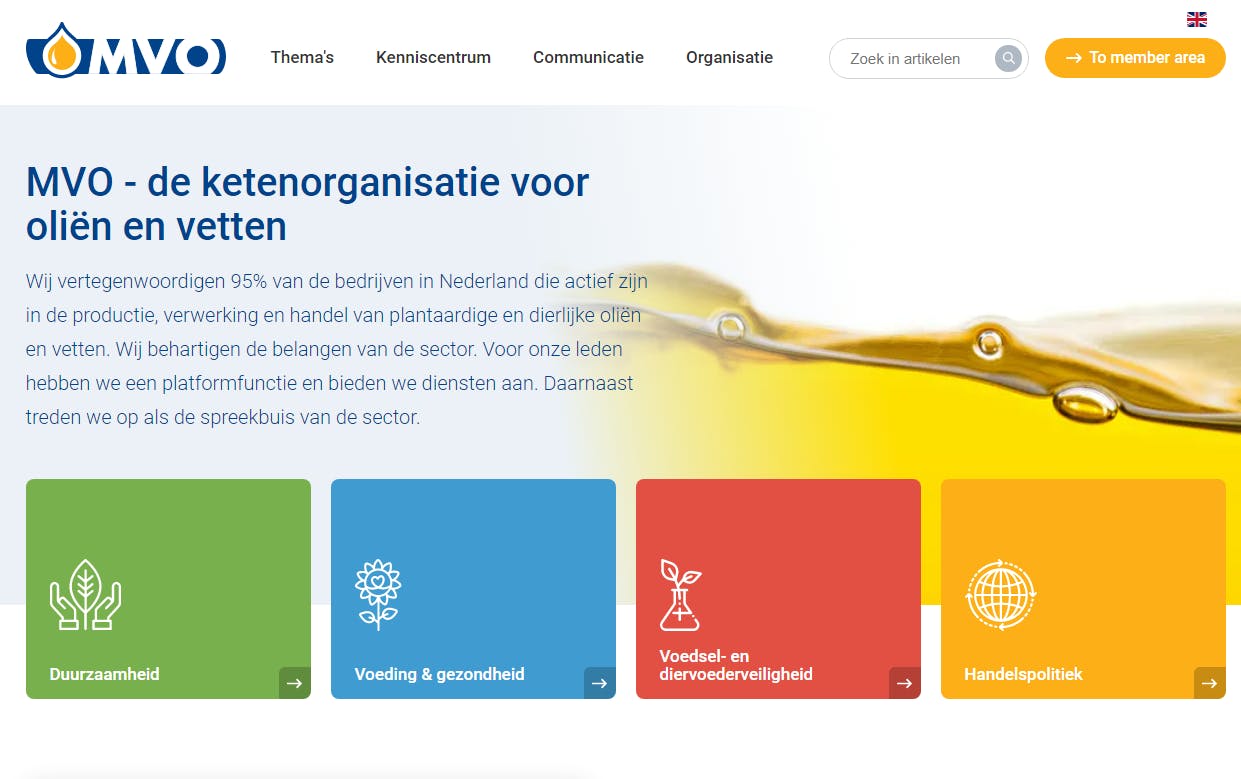The height and width of the screenshot is (779, 1241).
Task: Open the Kenniscentrum menu
Action: pyautogui.click(x=433, y=58)
